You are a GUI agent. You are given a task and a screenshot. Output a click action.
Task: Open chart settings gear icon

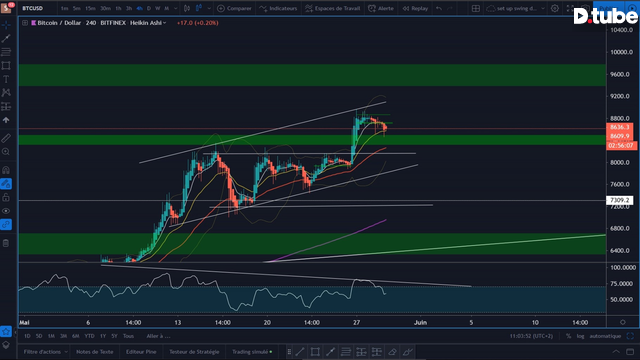point(555,8)
